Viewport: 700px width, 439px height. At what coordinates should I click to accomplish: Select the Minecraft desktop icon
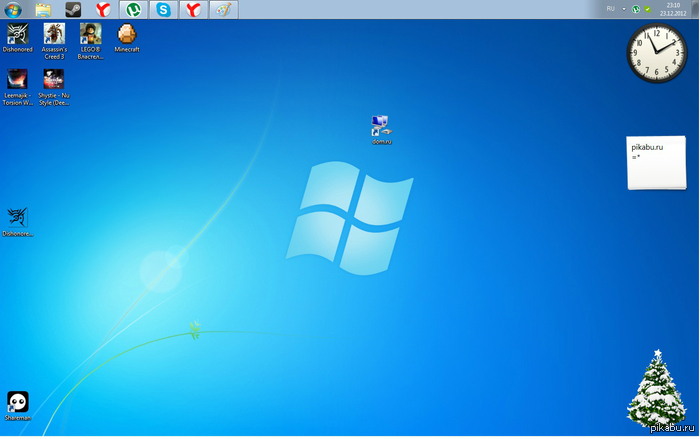(126, 34)
